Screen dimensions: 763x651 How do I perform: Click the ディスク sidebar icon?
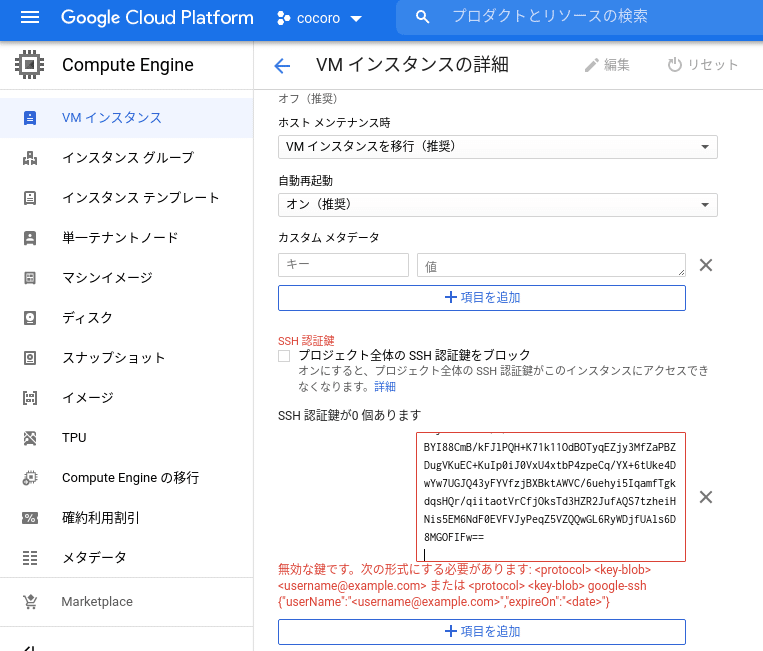pos(30,318)
